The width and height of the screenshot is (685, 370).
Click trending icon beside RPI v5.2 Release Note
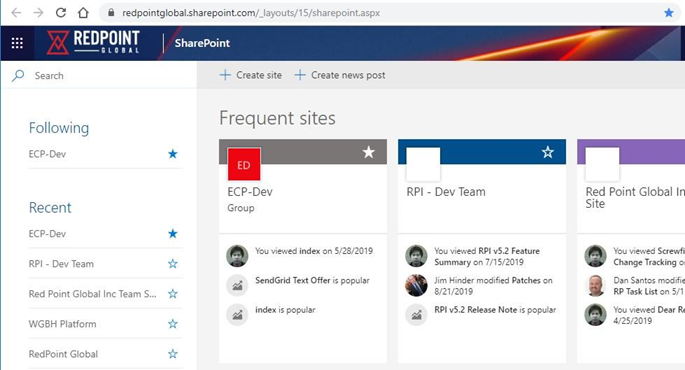[416, 315]
